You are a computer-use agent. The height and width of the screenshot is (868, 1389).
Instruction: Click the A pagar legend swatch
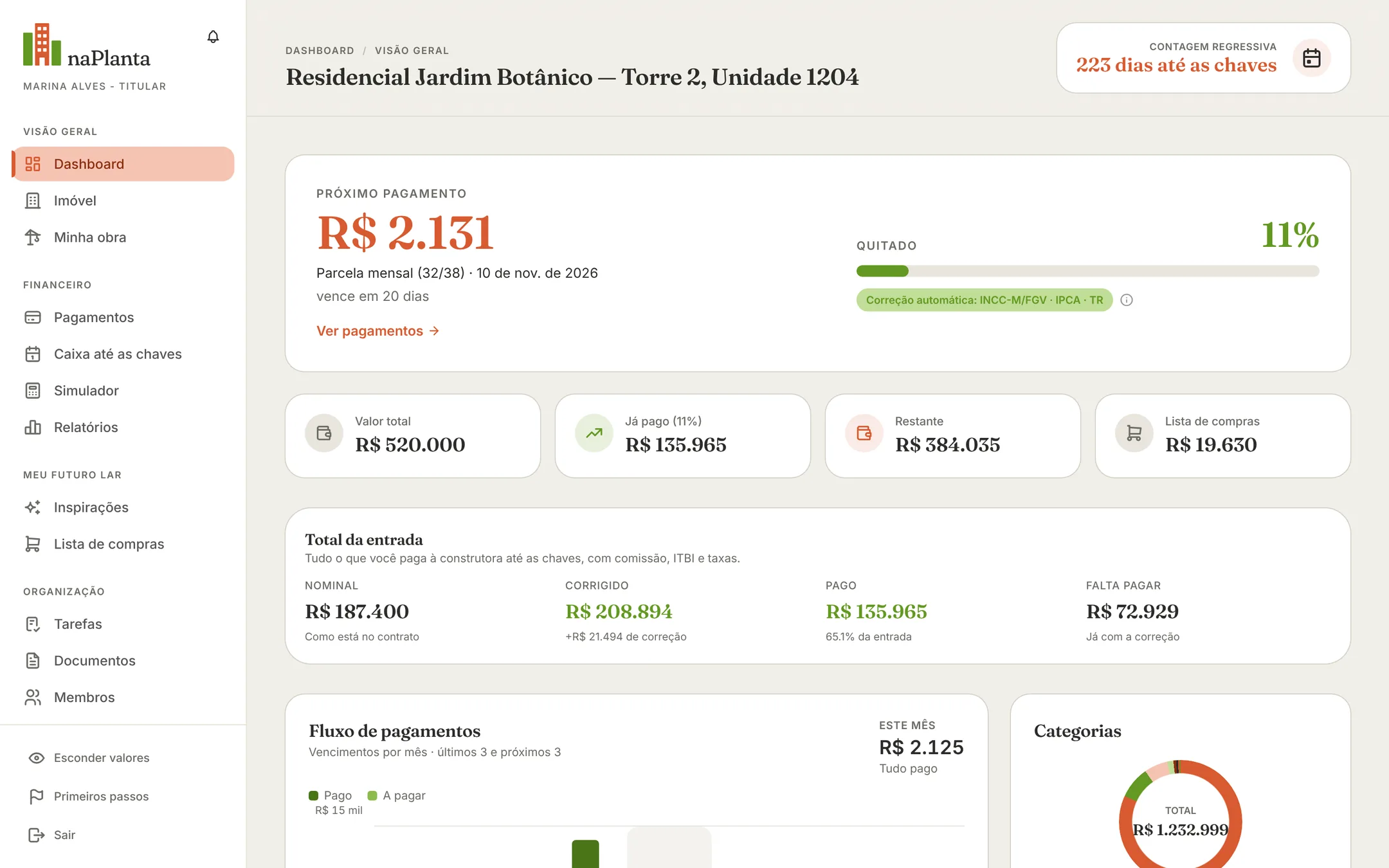point(372,796)
